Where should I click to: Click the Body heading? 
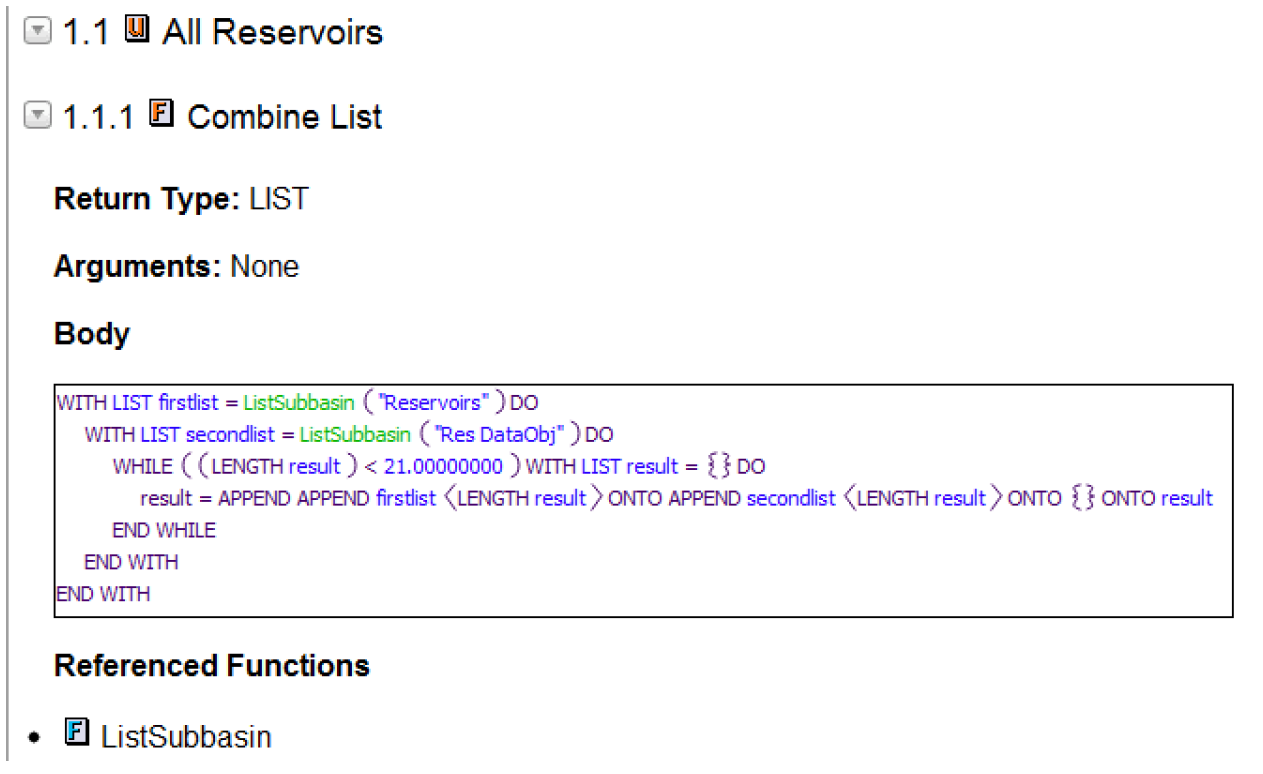tap(92, 334)
